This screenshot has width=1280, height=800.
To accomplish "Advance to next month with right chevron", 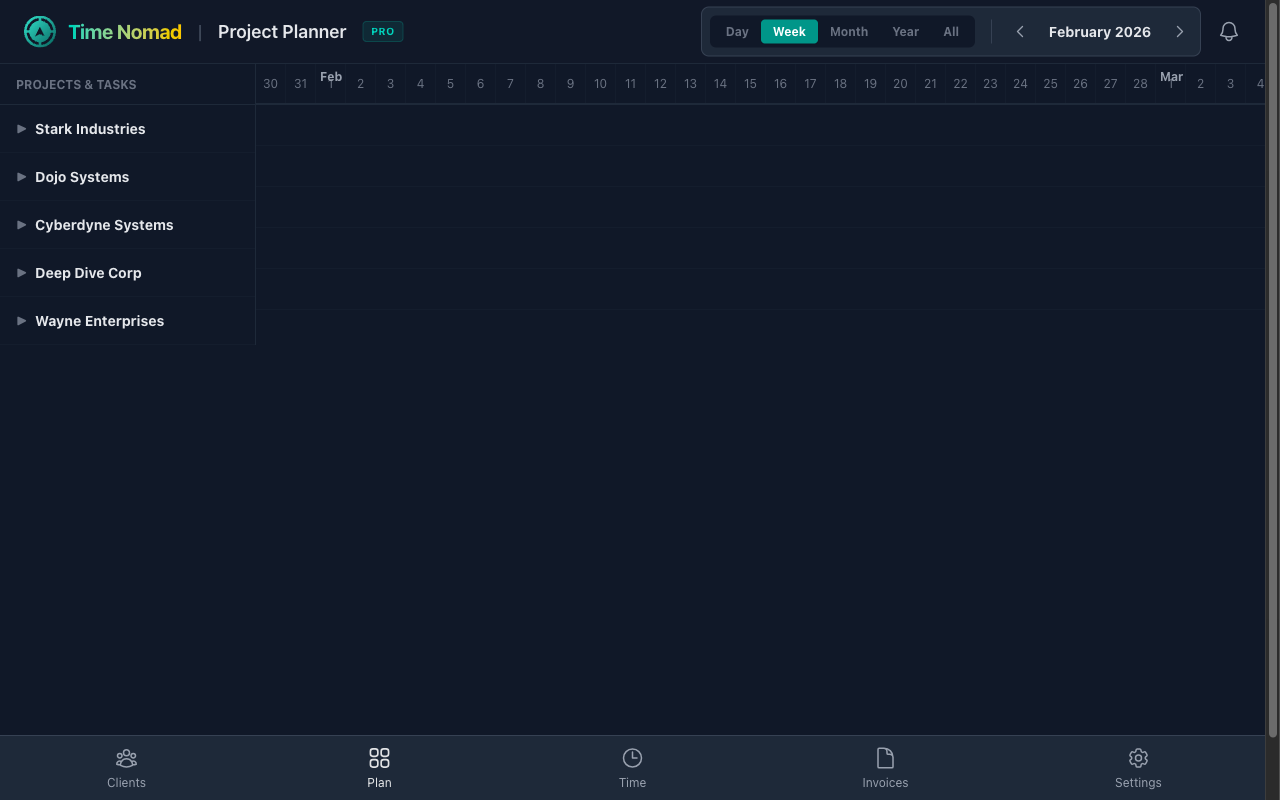I will coord(1180,32).
